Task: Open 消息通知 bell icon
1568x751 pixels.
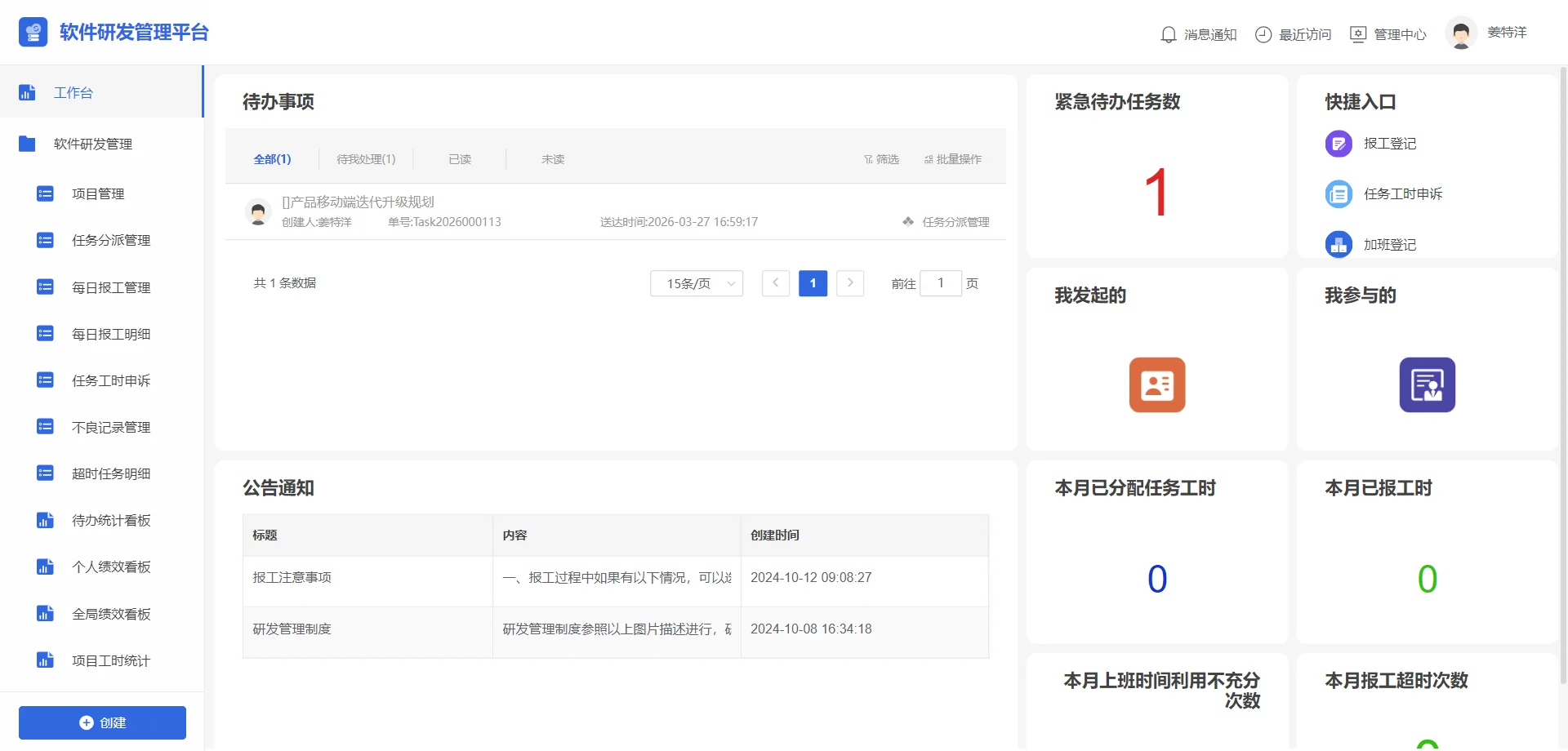Action: [1169, 34]
